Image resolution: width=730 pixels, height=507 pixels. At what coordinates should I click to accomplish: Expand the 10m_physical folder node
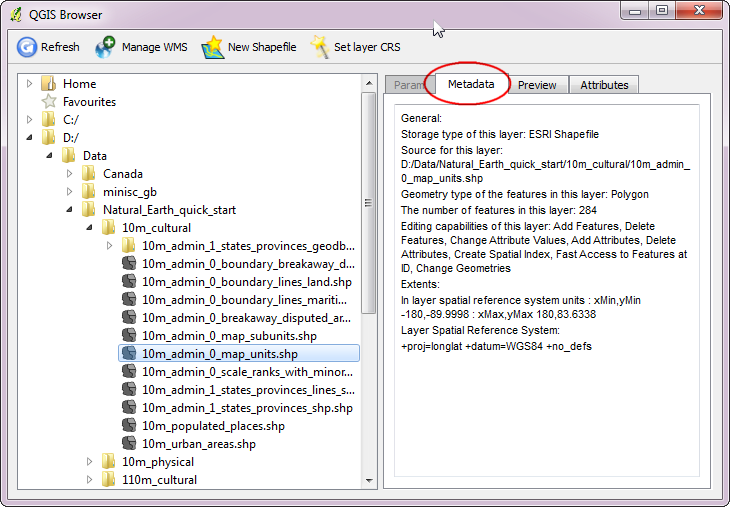[x=89, y=461]
